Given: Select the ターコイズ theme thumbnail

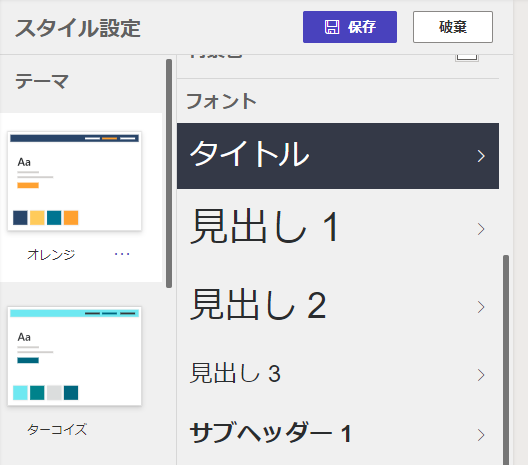Looking at the screenshot, I should 74,356.
